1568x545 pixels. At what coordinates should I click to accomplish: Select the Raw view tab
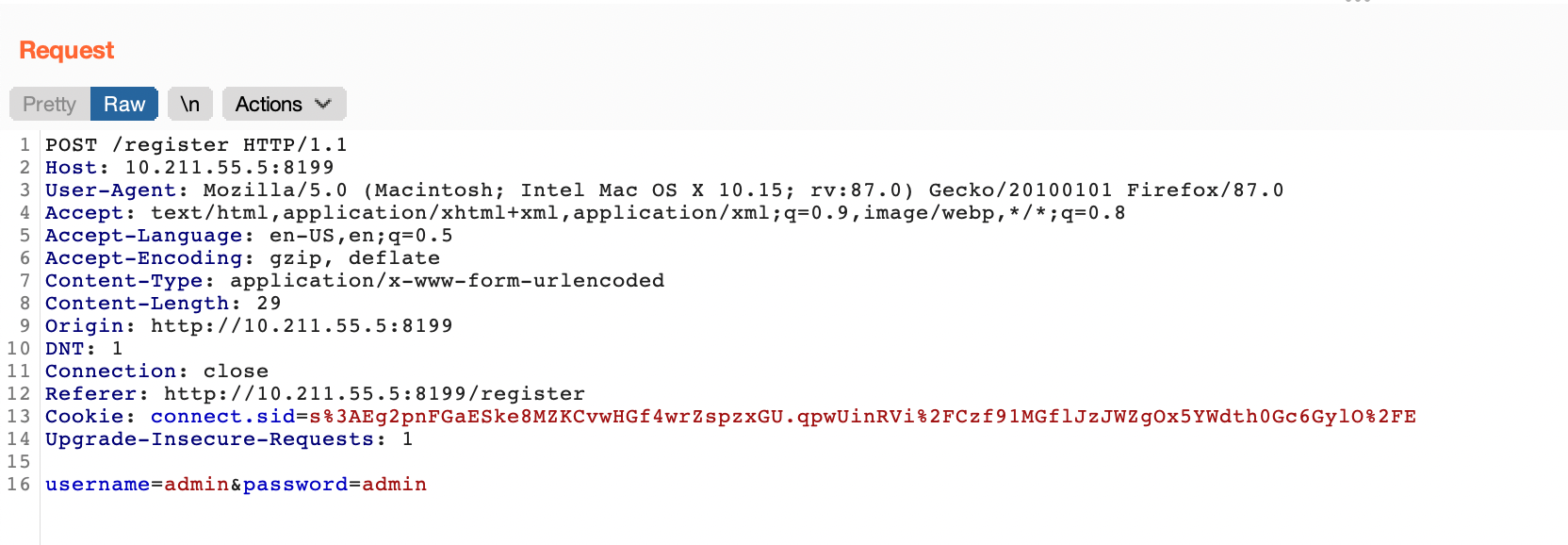pos(124,104)
